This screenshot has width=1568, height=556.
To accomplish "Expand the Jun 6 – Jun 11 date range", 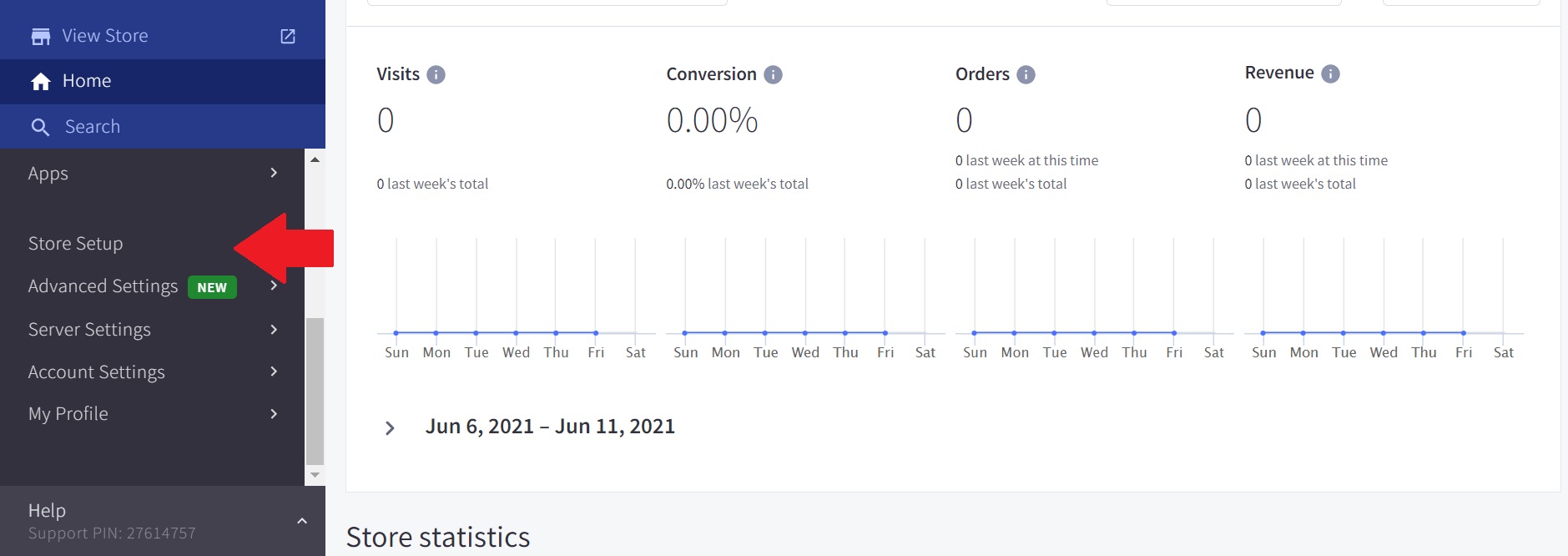I will pos(390,428).
